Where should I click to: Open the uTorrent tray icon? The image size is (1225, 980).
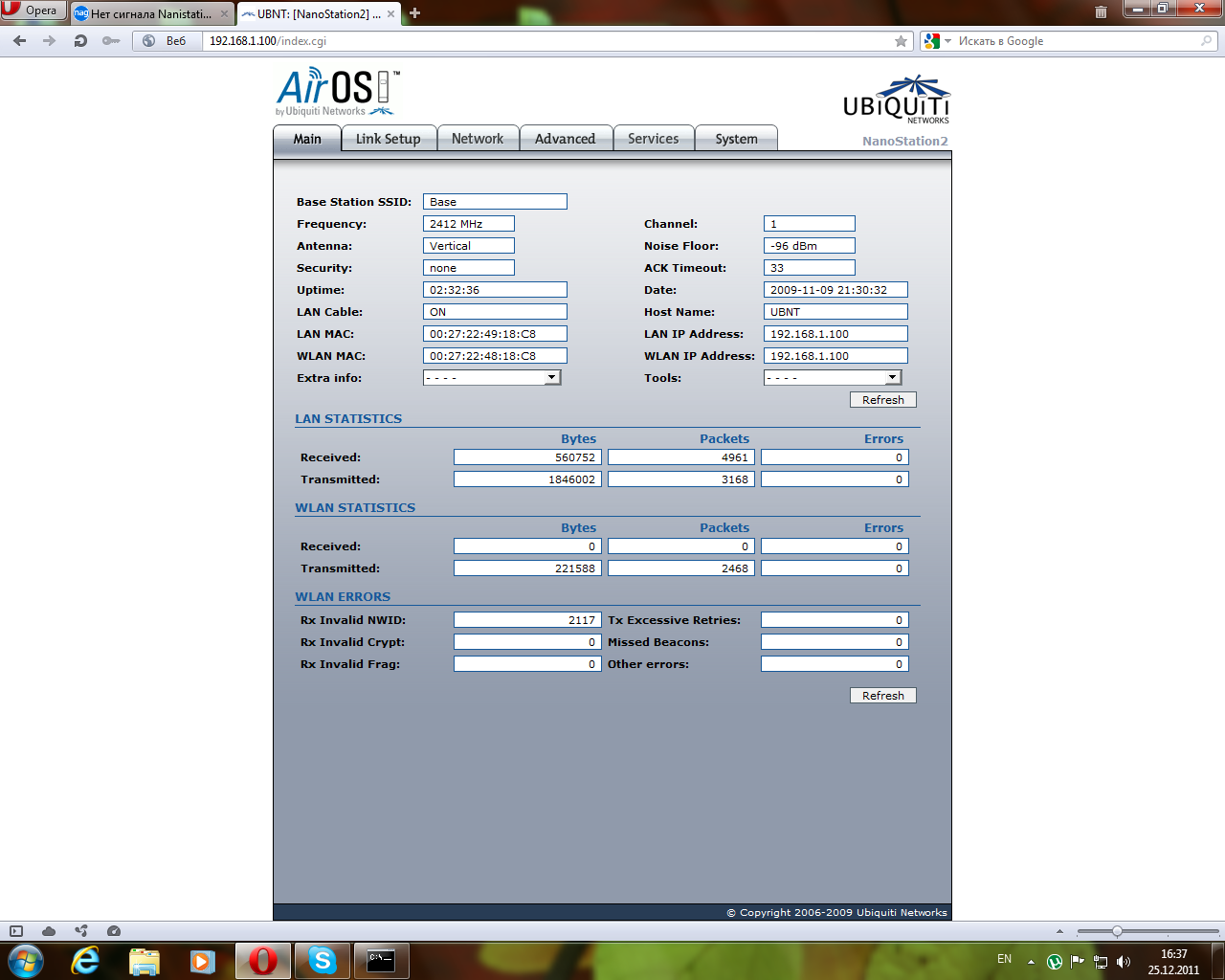click(x=1055, y=962)
